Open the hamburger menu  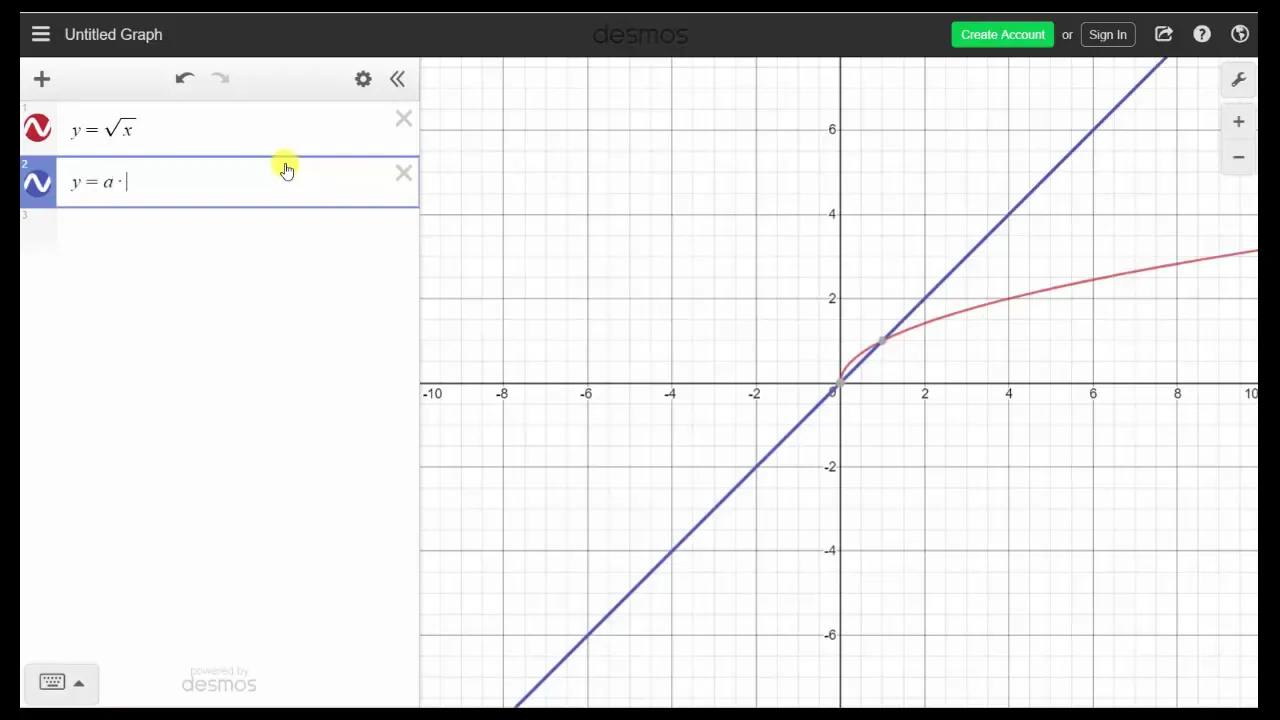tap(40, 34)
